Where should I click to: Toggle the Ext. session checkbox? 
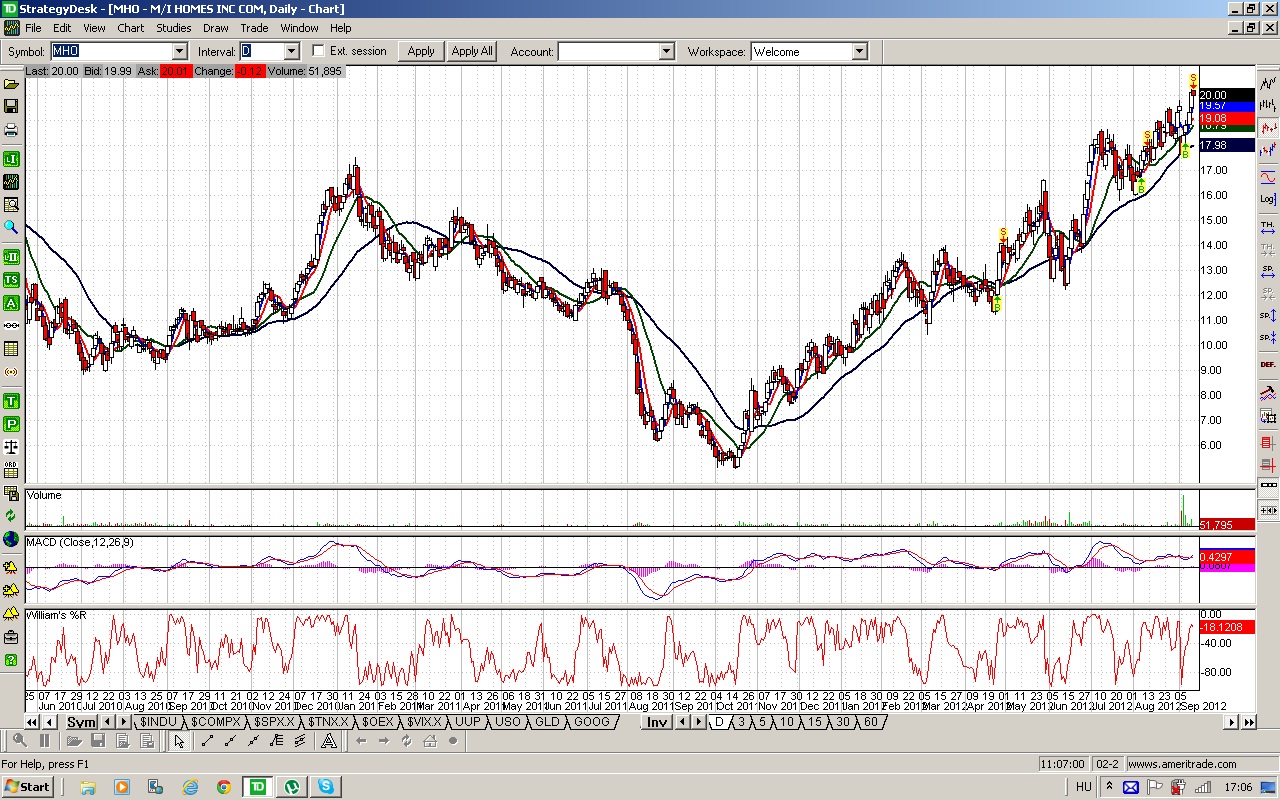pos(319,51)
